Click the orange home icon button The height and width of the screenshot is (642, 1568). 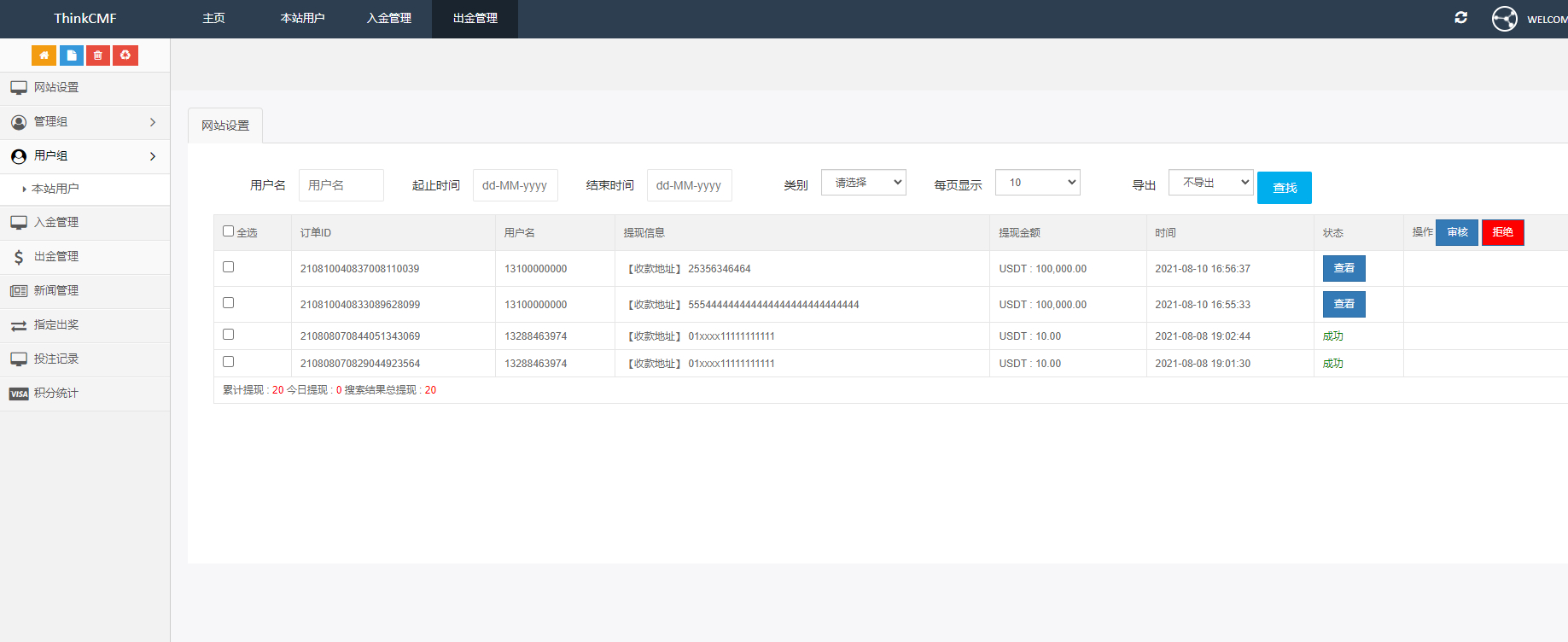click(x=44, y=55)
